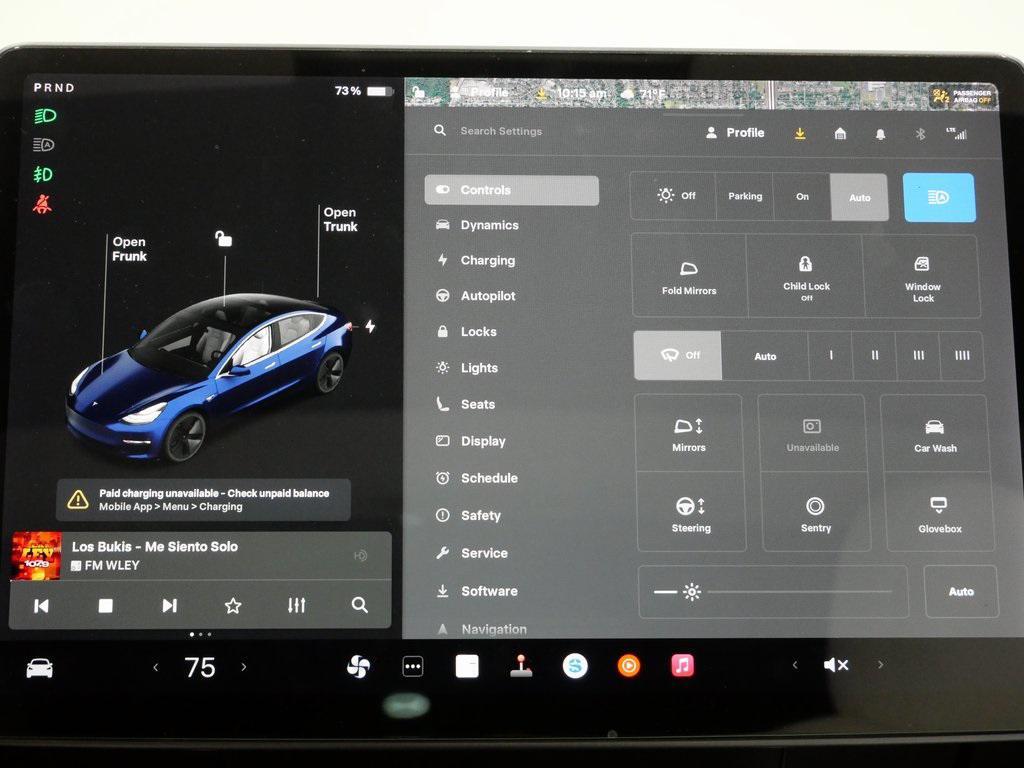The image size is (1024, 768).
Task: Open the Bluetooth settings icon
Action: point(920,134)
